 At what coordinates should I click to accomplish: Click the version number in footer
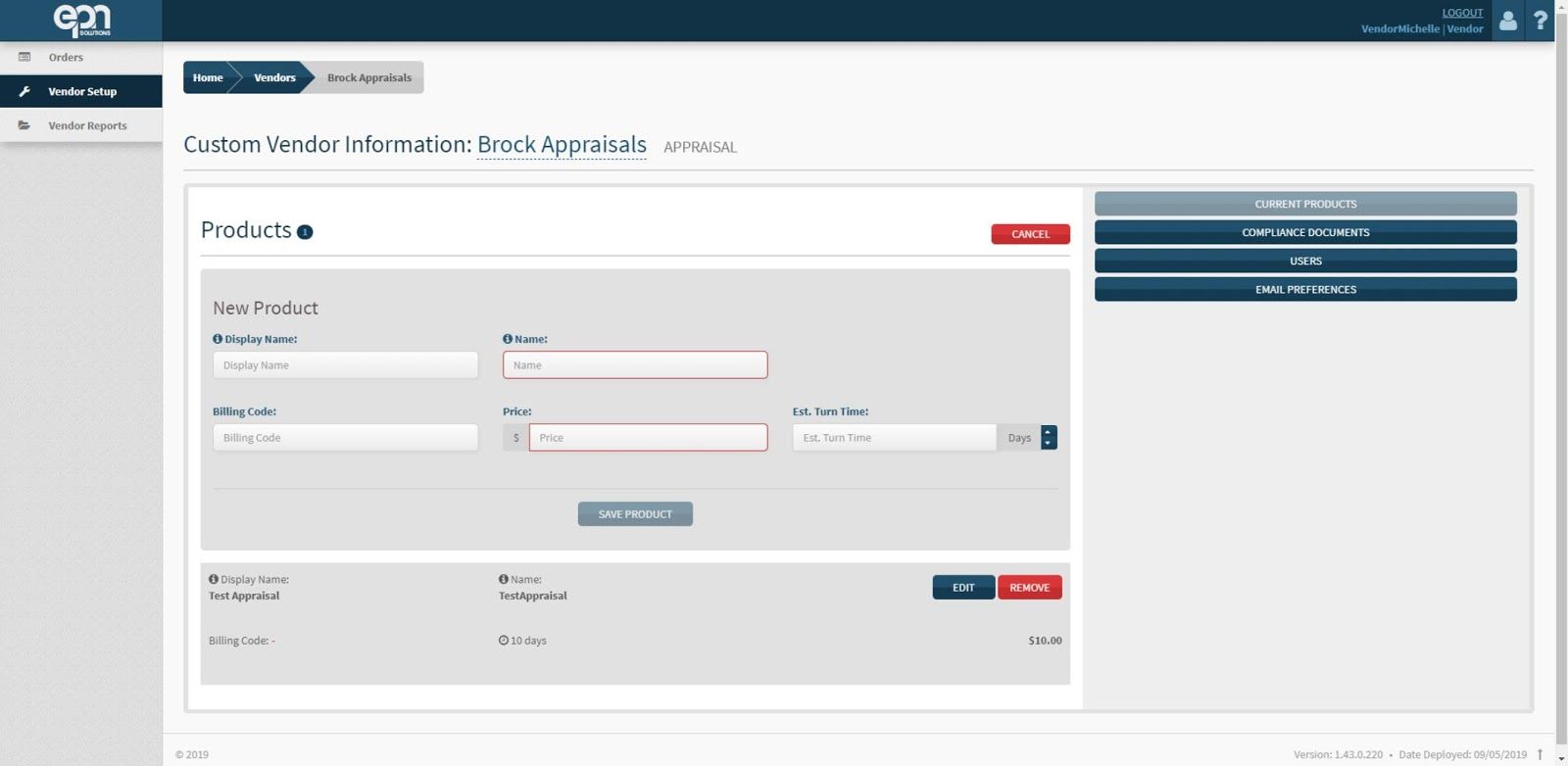point(1338,754)
